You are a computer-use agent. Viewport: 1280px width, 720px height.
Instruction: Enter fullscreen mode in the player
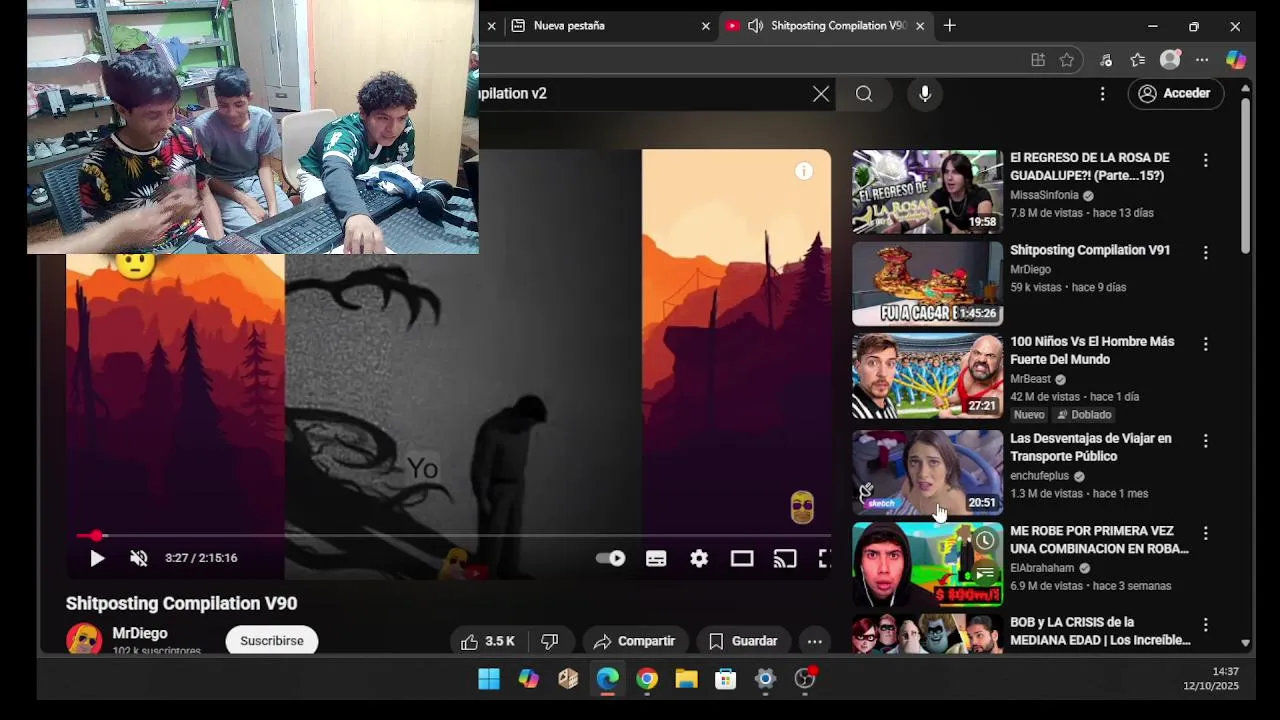click(x=824, y=559)
